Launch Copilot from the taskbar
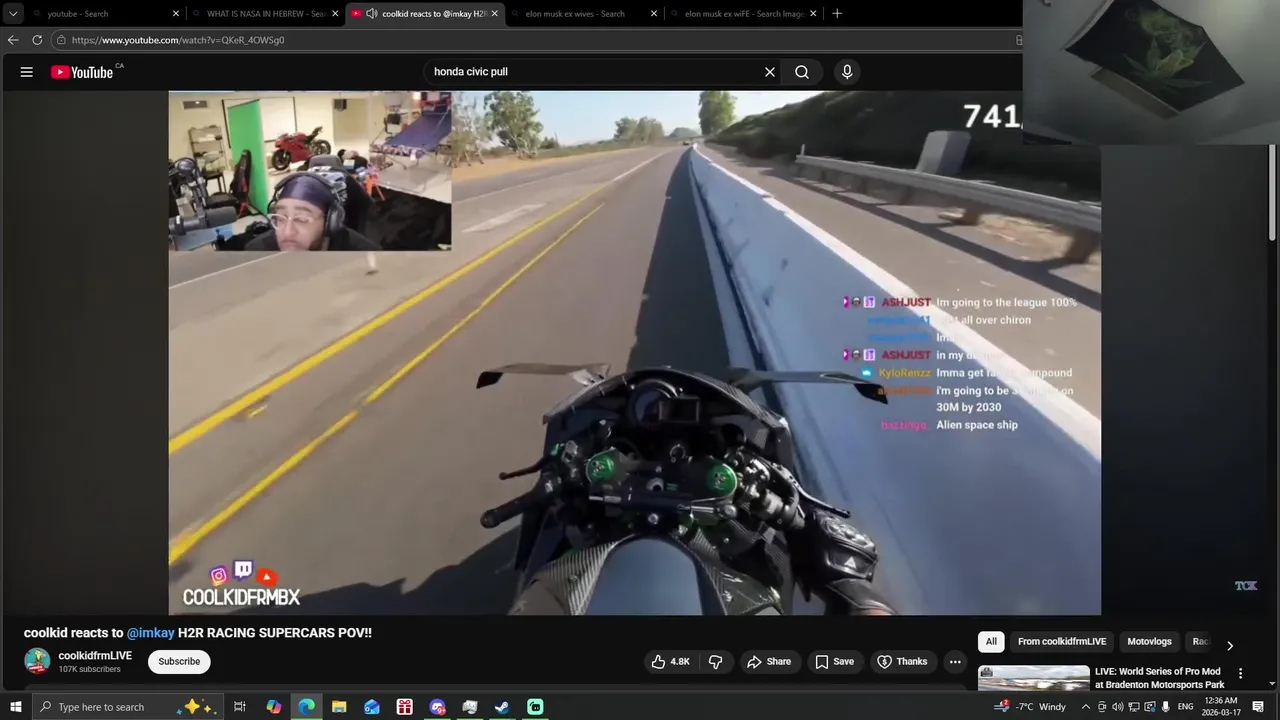 tap(273, 707)
